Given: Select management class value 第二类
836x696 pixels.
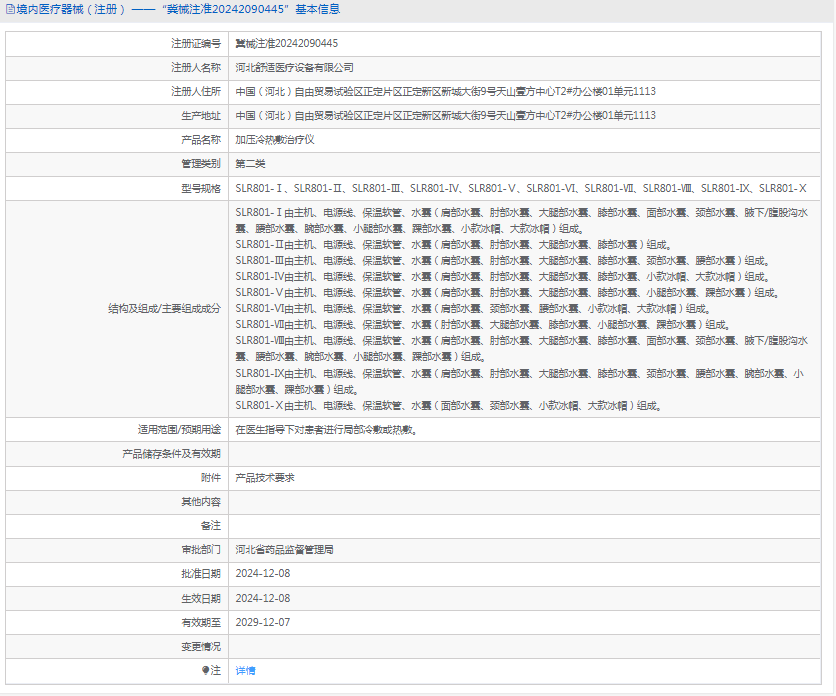Looking at the screenshot, I should pyautogui.click(x=251, y=164).
